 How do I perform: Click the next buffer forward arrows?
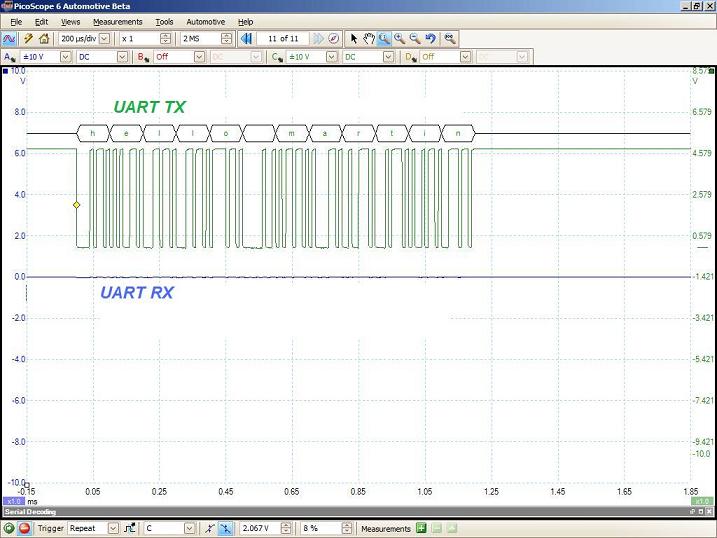click(318, 39)
